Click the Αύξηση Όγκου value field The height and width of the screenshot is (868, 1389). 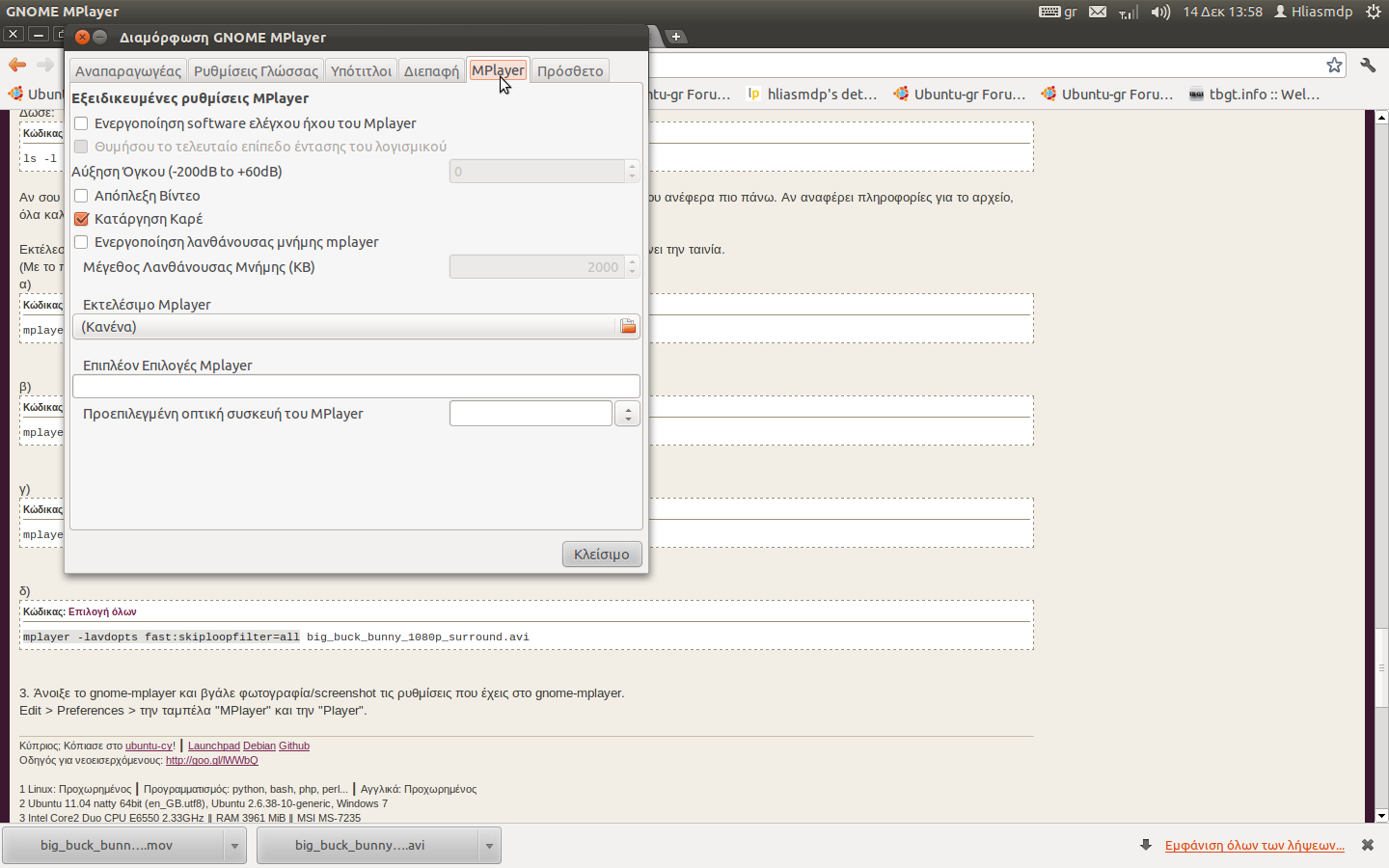537,172
